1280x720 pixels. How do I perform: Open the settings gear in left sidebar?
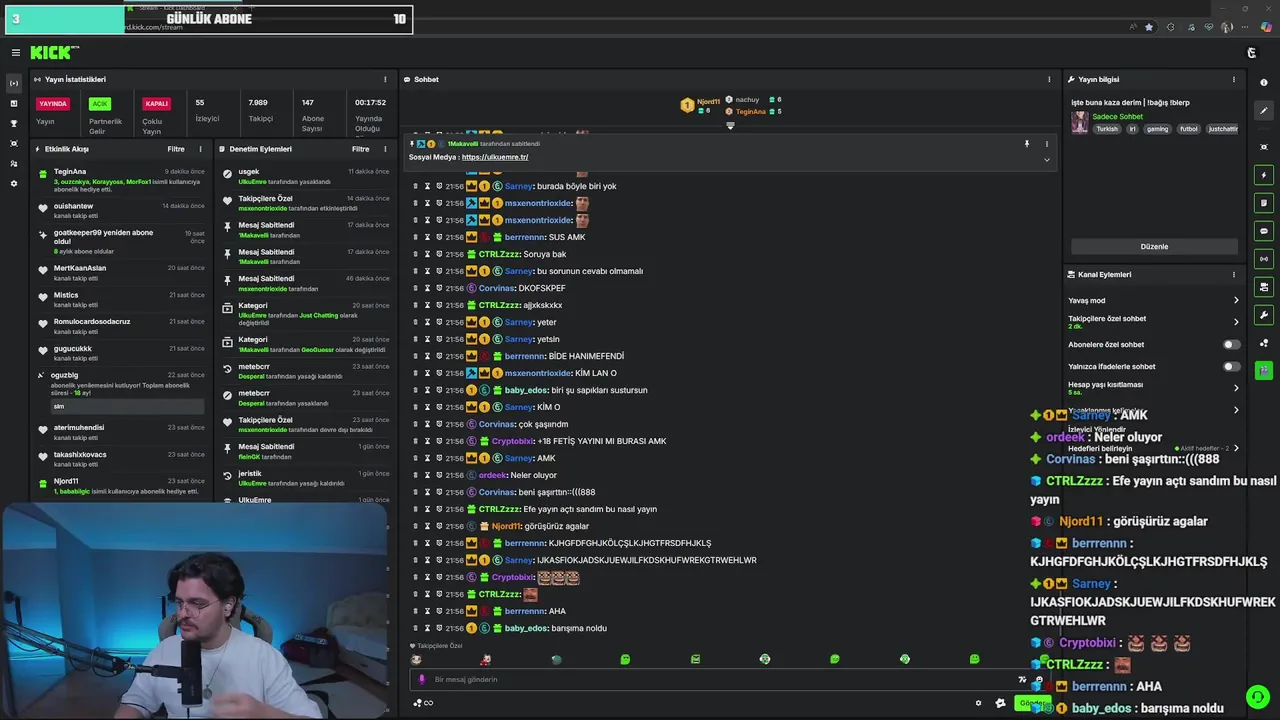pos(14,183)
